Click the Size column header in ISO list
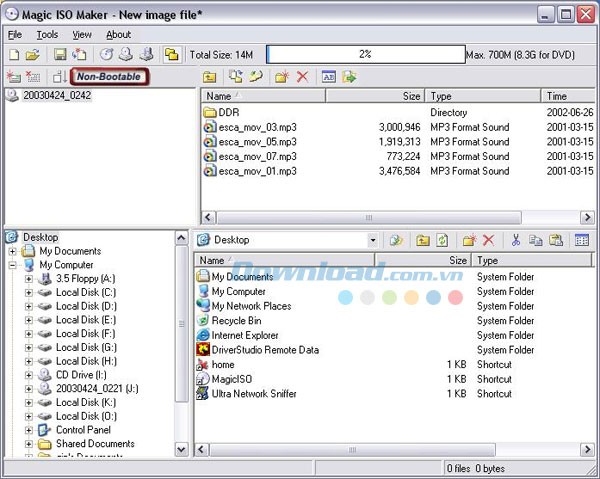Screen dimensions: 600x479 (x=373, y=96)
